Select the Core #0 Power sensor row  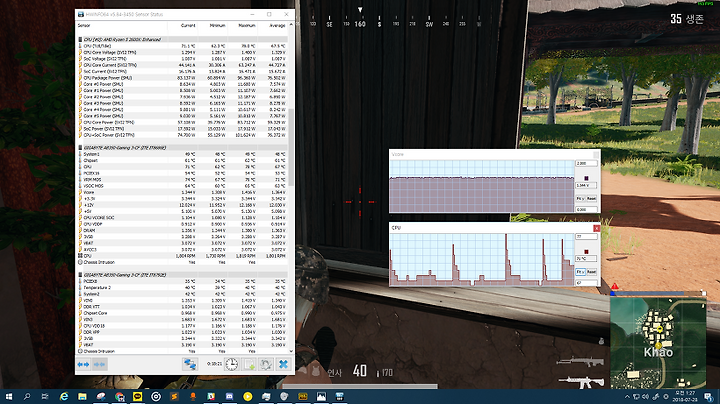(x=182, y=84)
